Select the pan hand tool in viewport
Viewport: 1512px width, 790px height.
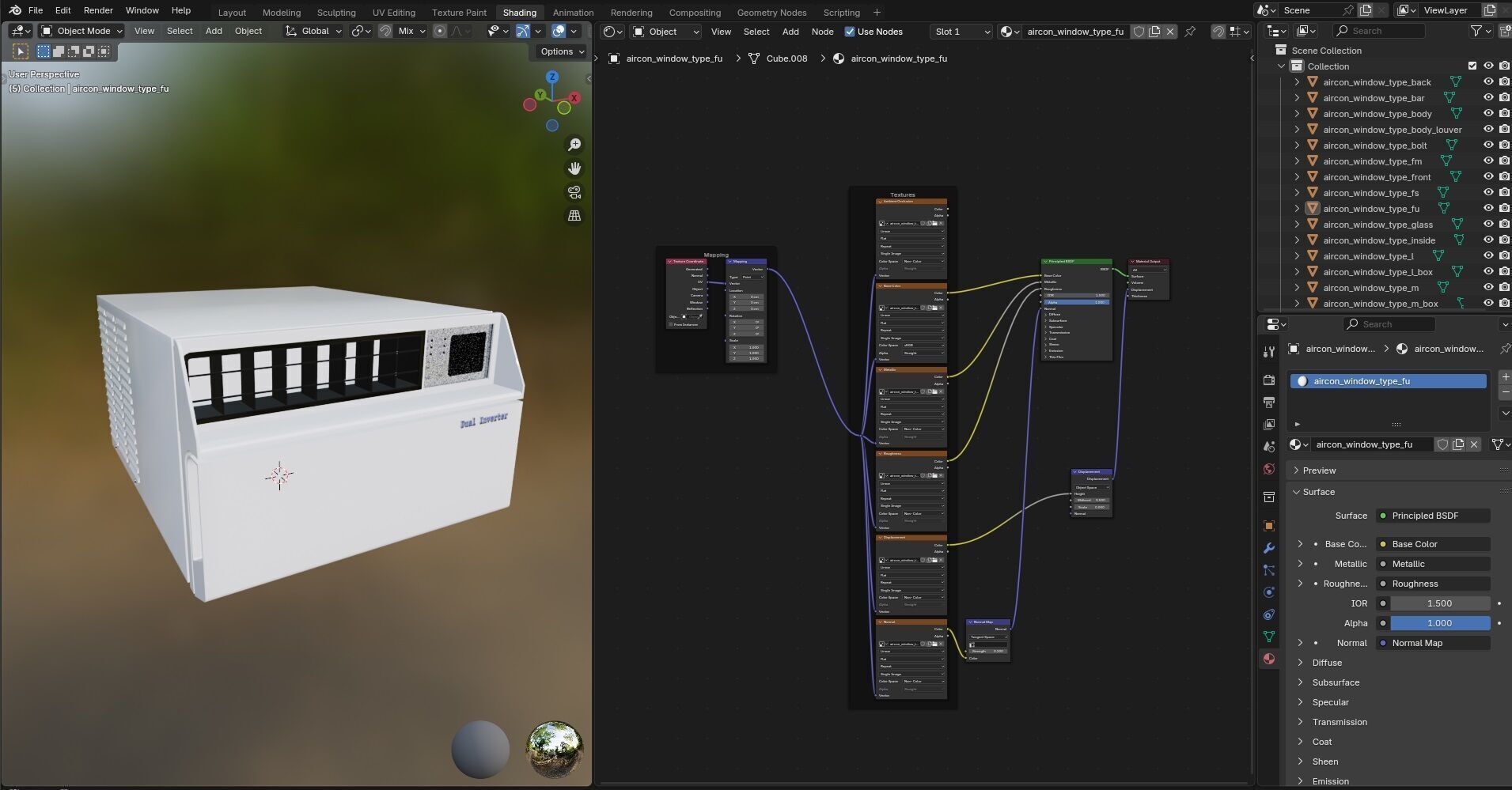point(574,168)
